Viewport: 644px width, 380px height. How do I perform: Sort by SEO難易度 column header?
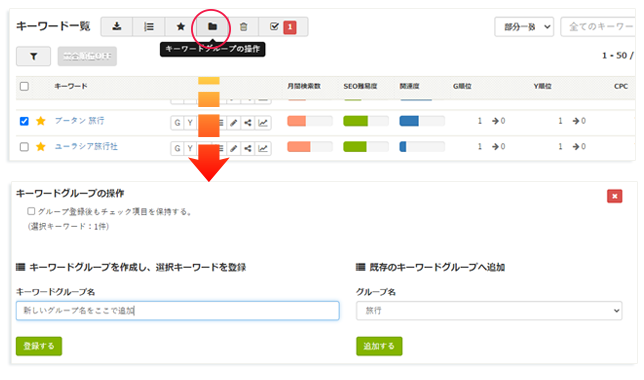360,86
